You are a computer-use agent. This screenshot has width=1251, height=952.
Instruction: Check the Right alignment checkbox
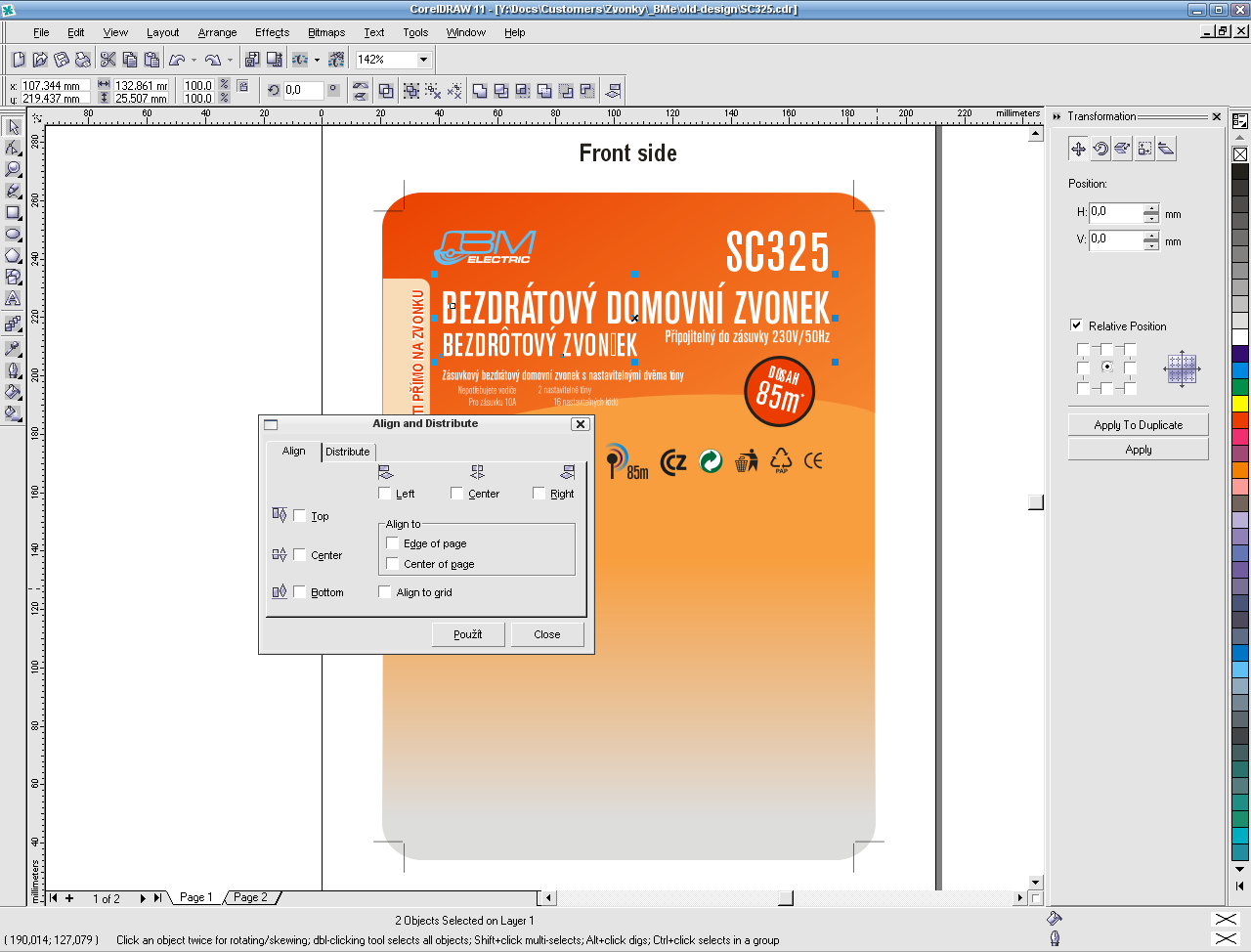click(539, 494)
